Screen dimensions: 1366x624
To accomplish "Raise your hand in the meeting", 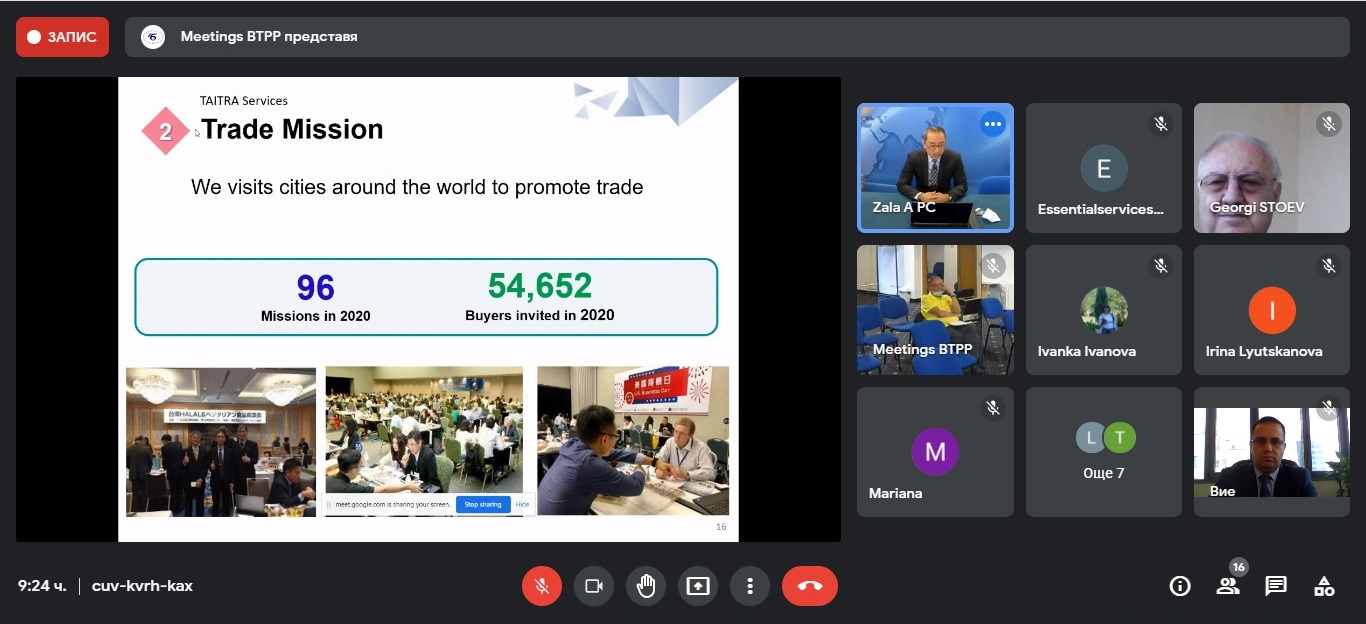I will [646, 586].
